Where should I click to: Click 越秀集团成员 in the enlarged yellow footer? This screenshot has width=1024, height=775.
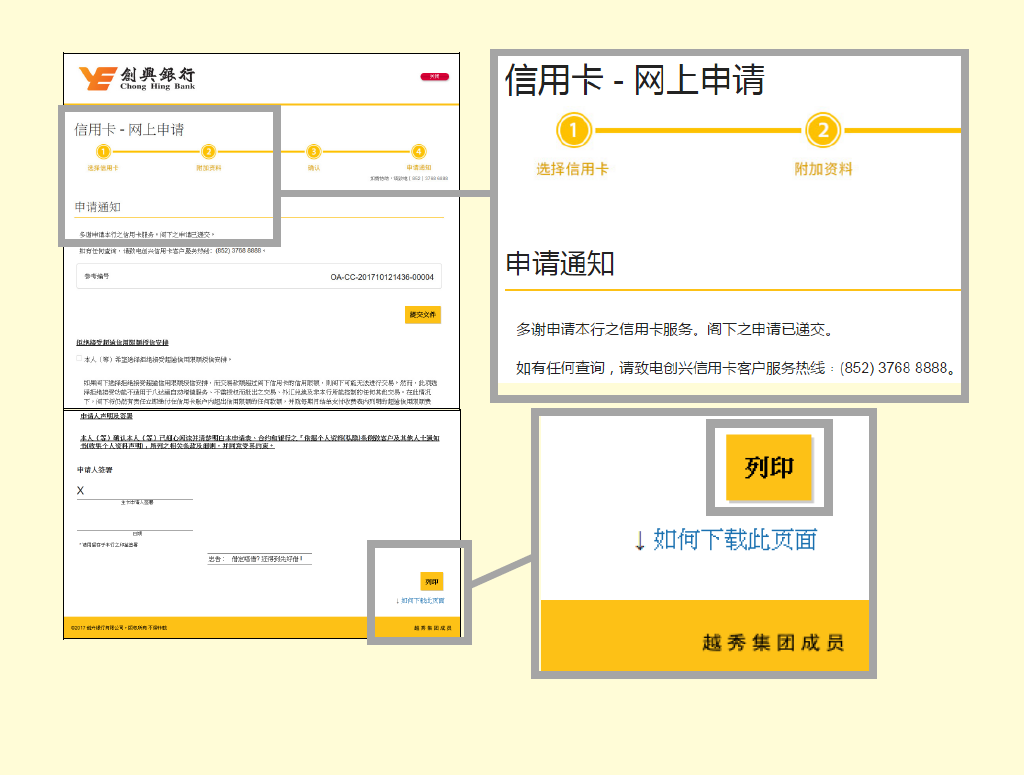pyautogui.click(x=772, y=643)
